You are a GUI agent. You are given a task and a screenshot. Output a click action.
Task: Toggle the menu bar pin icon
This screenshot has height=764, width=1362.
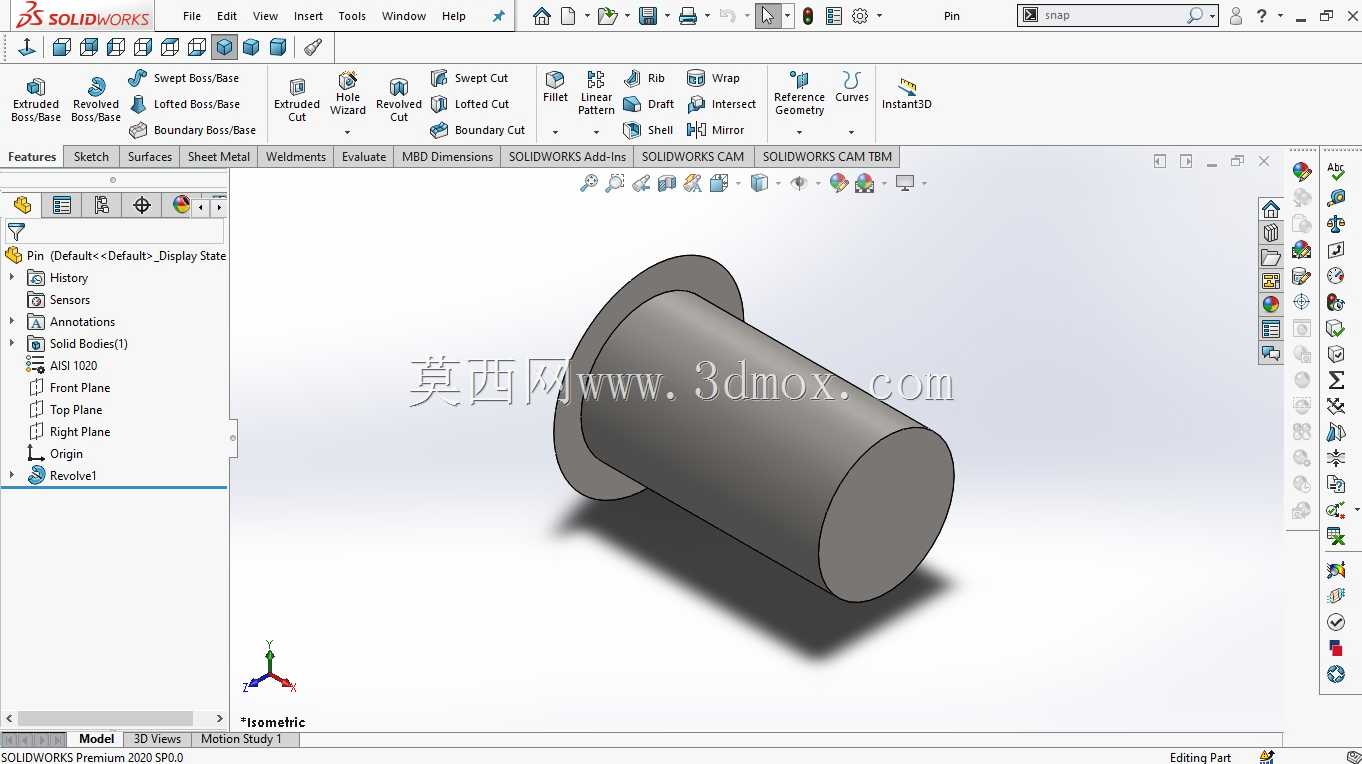[x=499, y=16]
